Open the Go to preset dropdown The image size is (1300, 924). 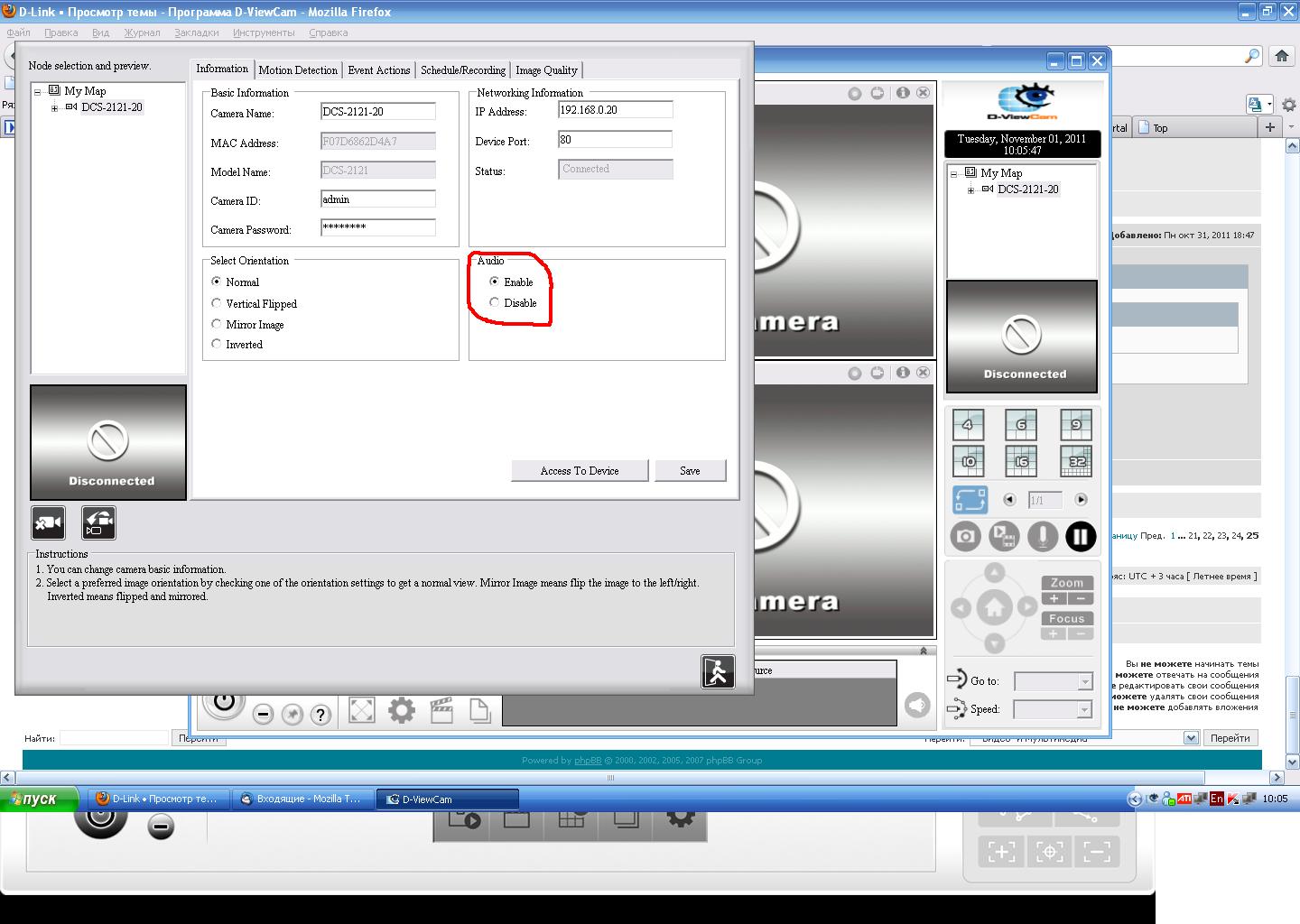(x=1085, y=682)
